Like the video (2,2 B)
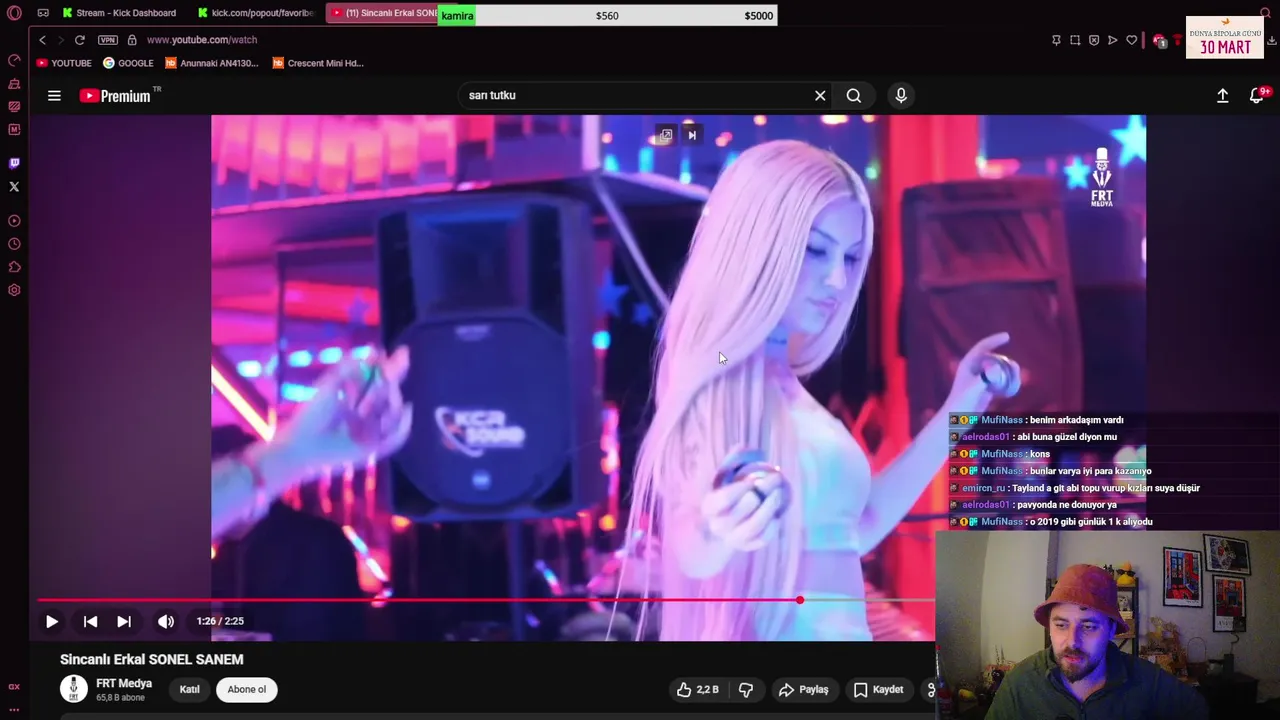1280x720 pixels. [x=698, y=689]
